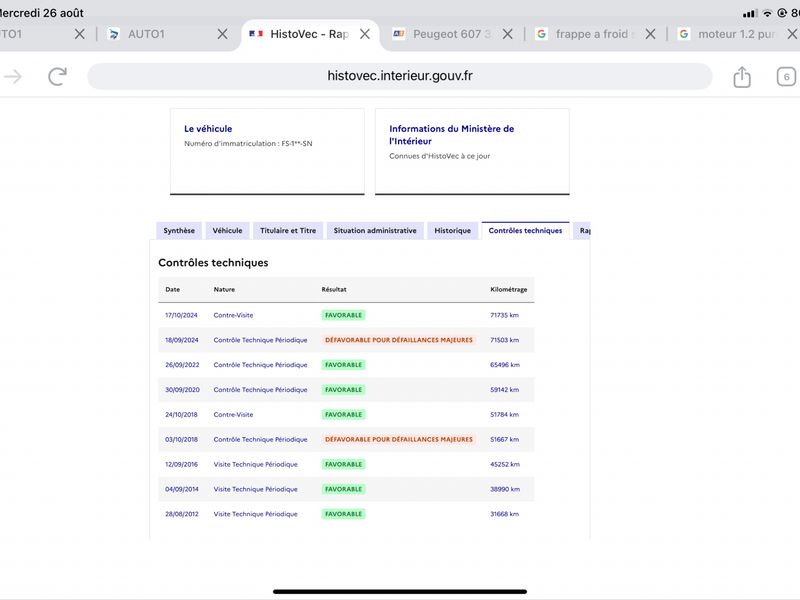Select the 26/09/2022 date cell
The height and width of the screenshot is (600, 800).
coord(182,365)
